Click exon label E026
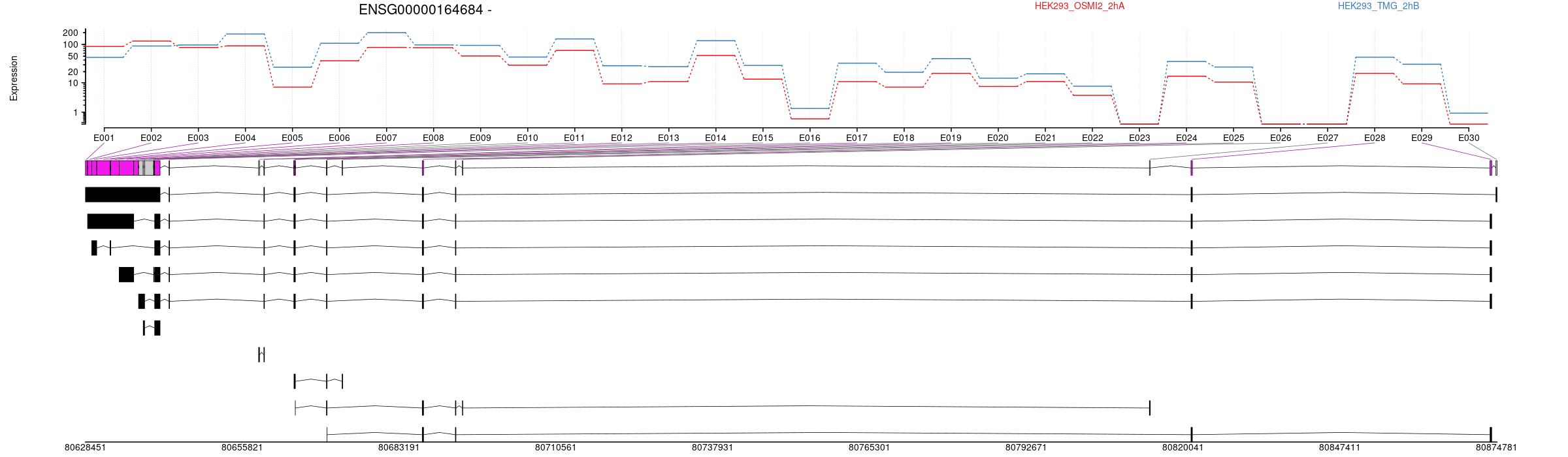This screenshot has height=457, width=1568. (1281, 138)
